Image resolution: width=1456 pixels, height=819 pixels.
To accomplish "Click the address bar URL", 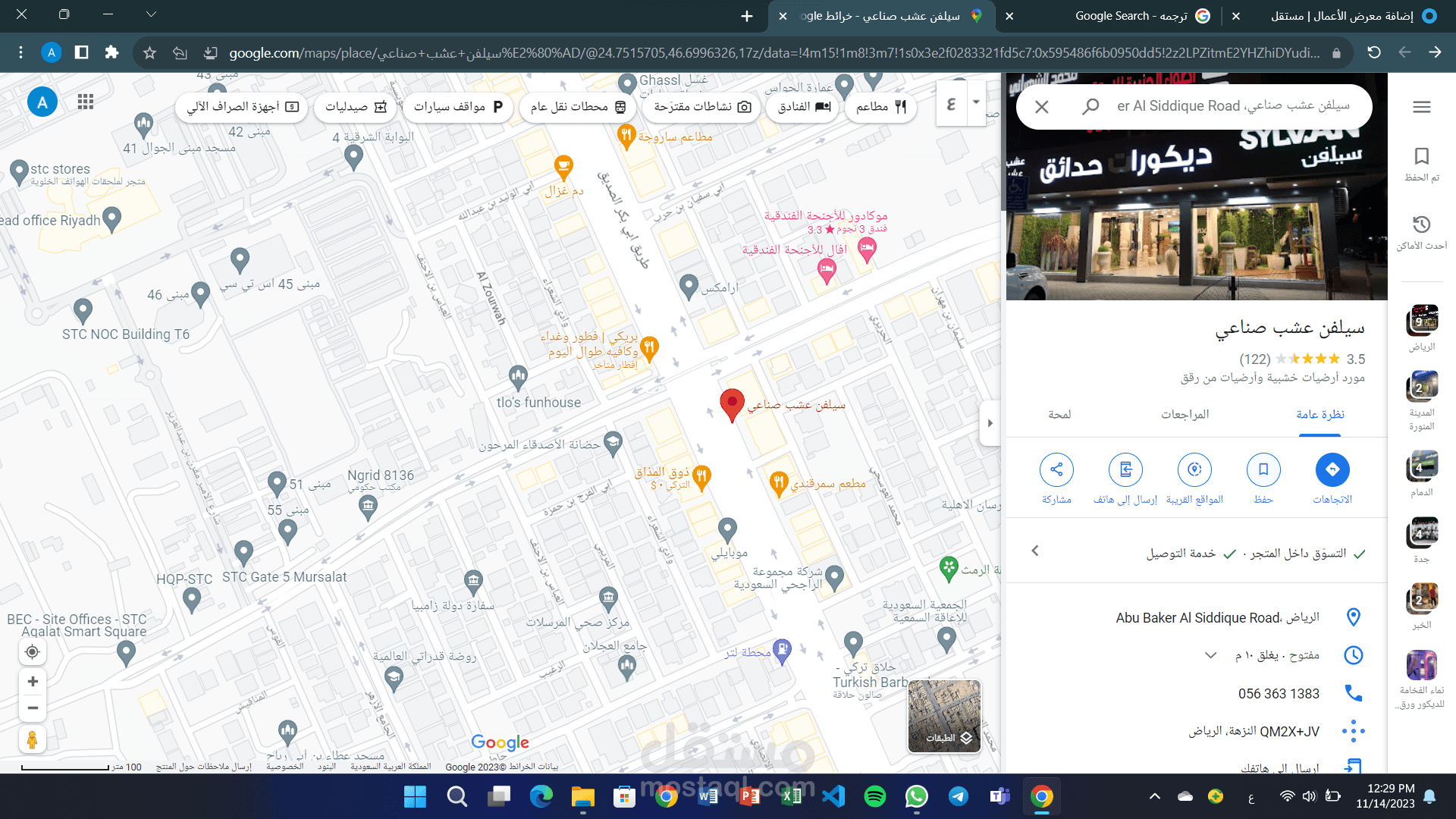I will click(x=773, y=53).
